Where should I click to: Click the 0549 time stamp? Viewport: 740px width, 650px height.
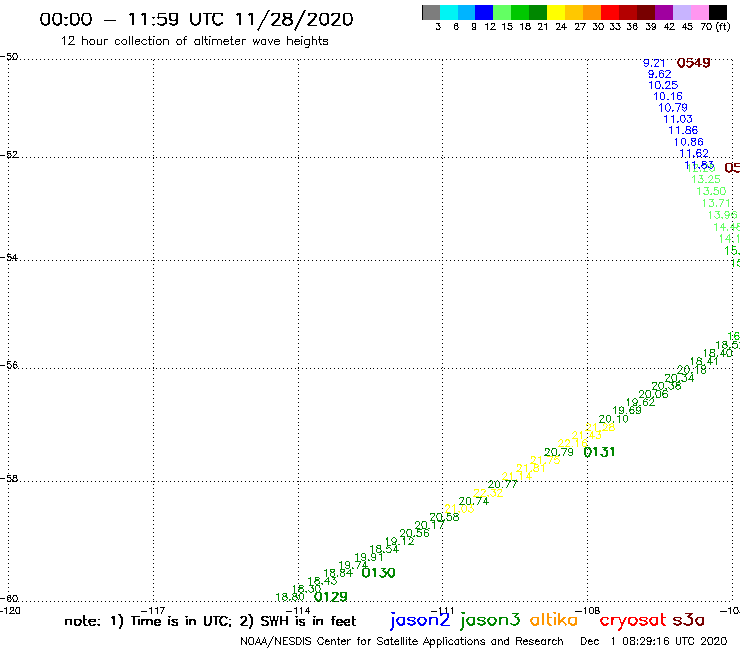pyautogui.click(x=693, y=63)
